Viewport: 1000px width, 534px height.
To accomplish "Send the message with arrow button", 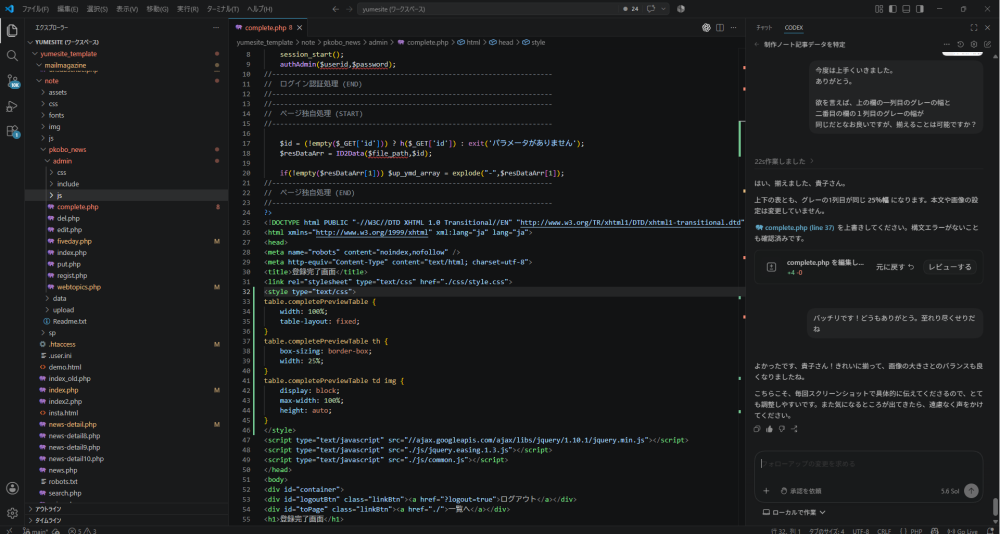I will point(971,491).
